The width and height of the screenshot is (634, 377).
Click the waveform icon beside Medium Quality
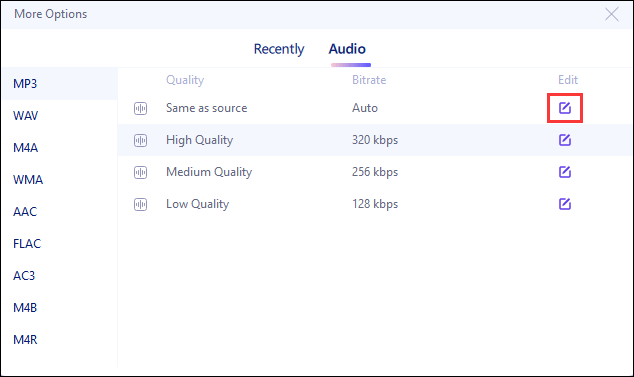140,172
